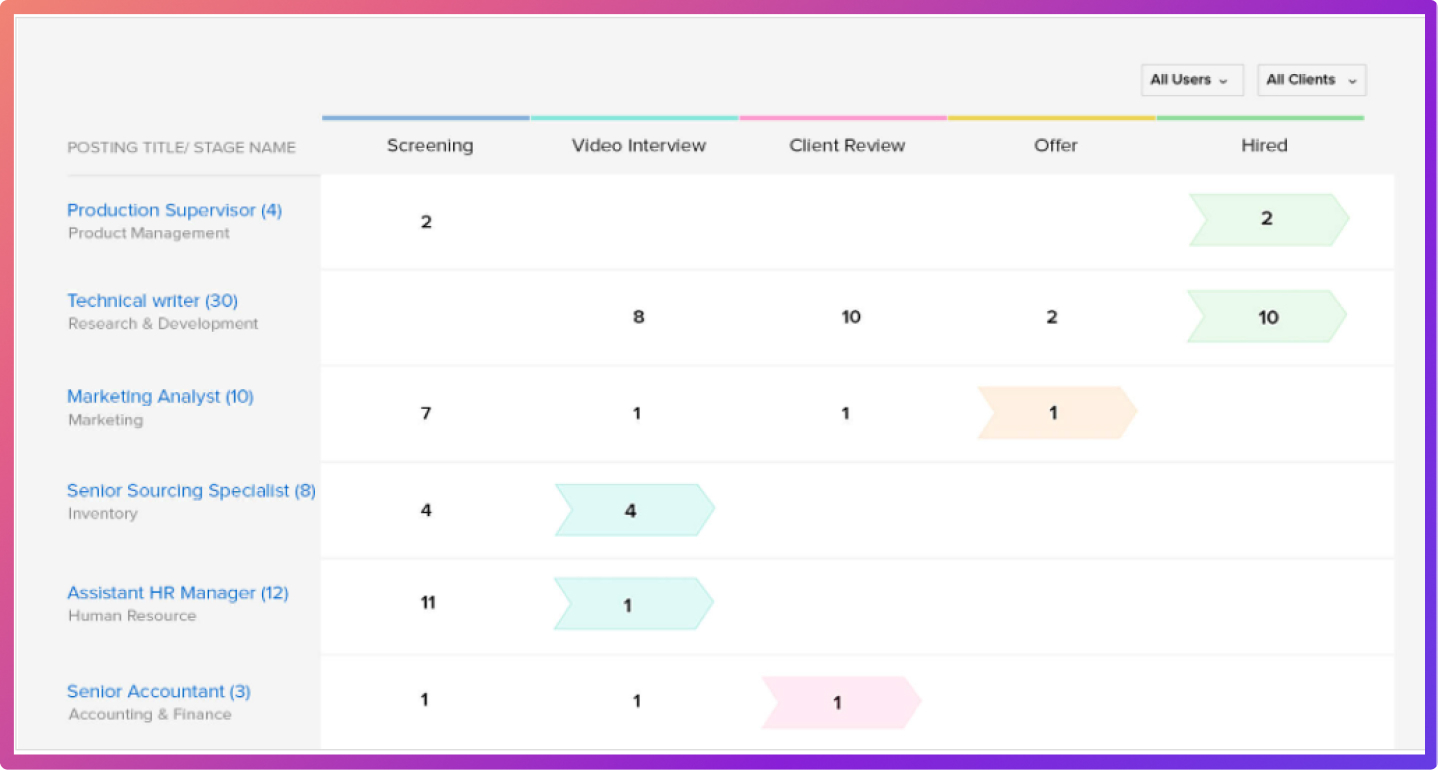The height and width of the screenshot is (770, 1438).
Task: Click the Offer stage column header
Action: [1056, 145]
